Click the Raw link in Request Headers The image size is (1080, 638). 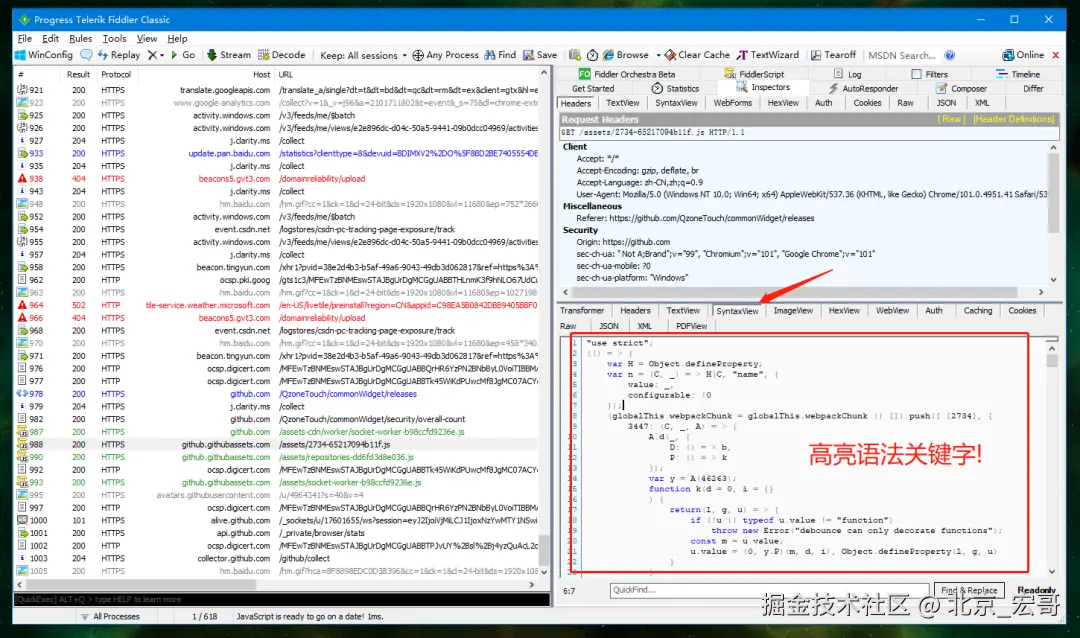pos(951,119)
